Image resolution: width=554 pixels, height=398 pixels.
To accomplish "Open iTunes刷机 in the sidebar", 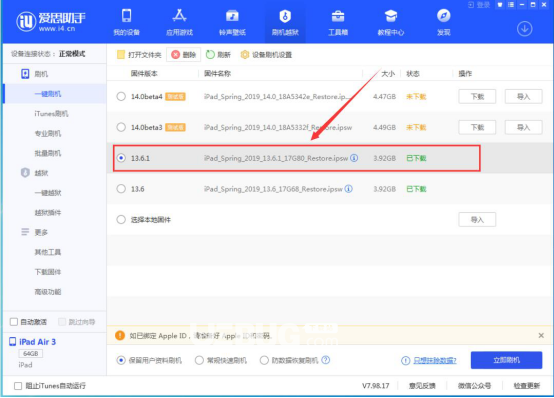I will [x=51, y=113].
